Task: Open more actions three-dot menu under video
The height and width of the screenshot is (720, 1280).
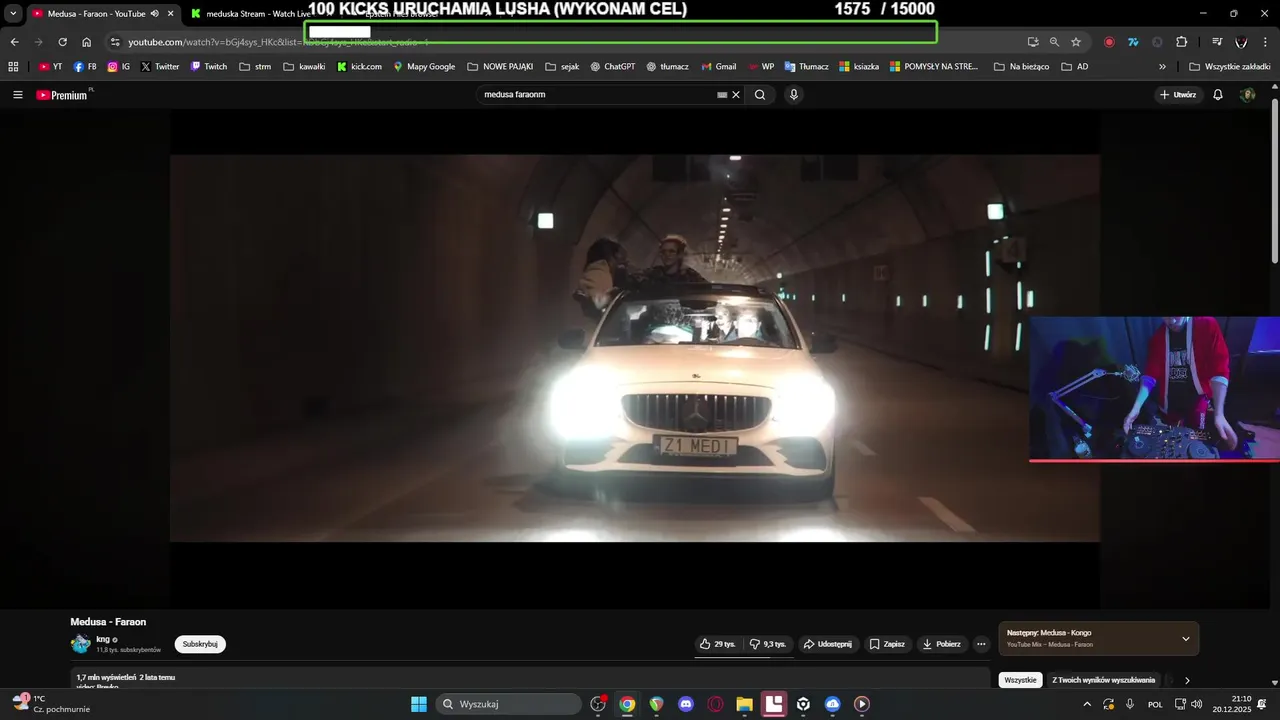Action: pos(982,644)
